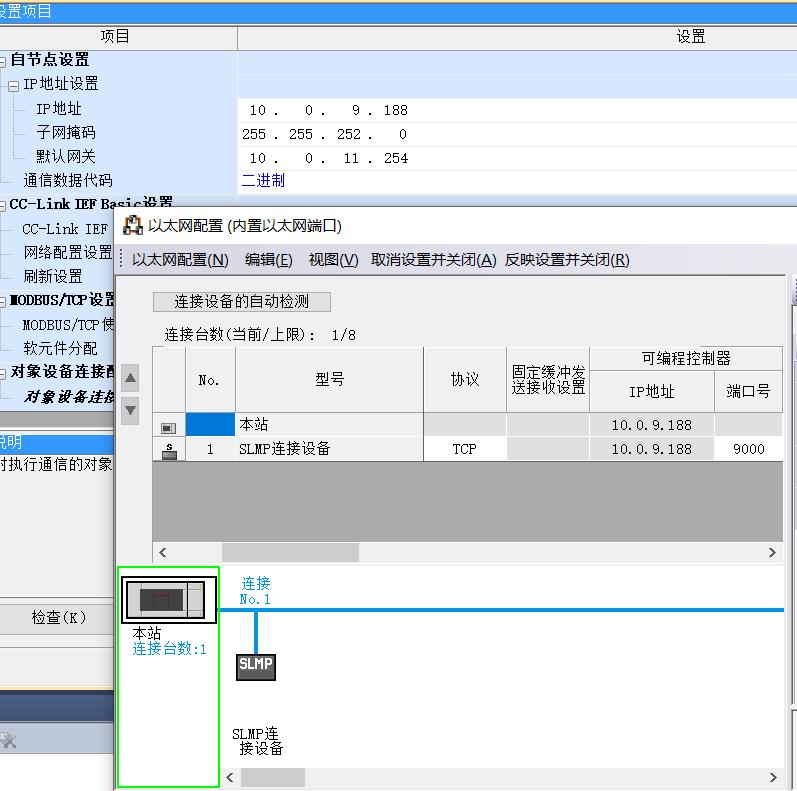Viewport: 797px width, 791px height.
Task: Click the wrench icon at bottom left
Action: [x=8, y=741]
